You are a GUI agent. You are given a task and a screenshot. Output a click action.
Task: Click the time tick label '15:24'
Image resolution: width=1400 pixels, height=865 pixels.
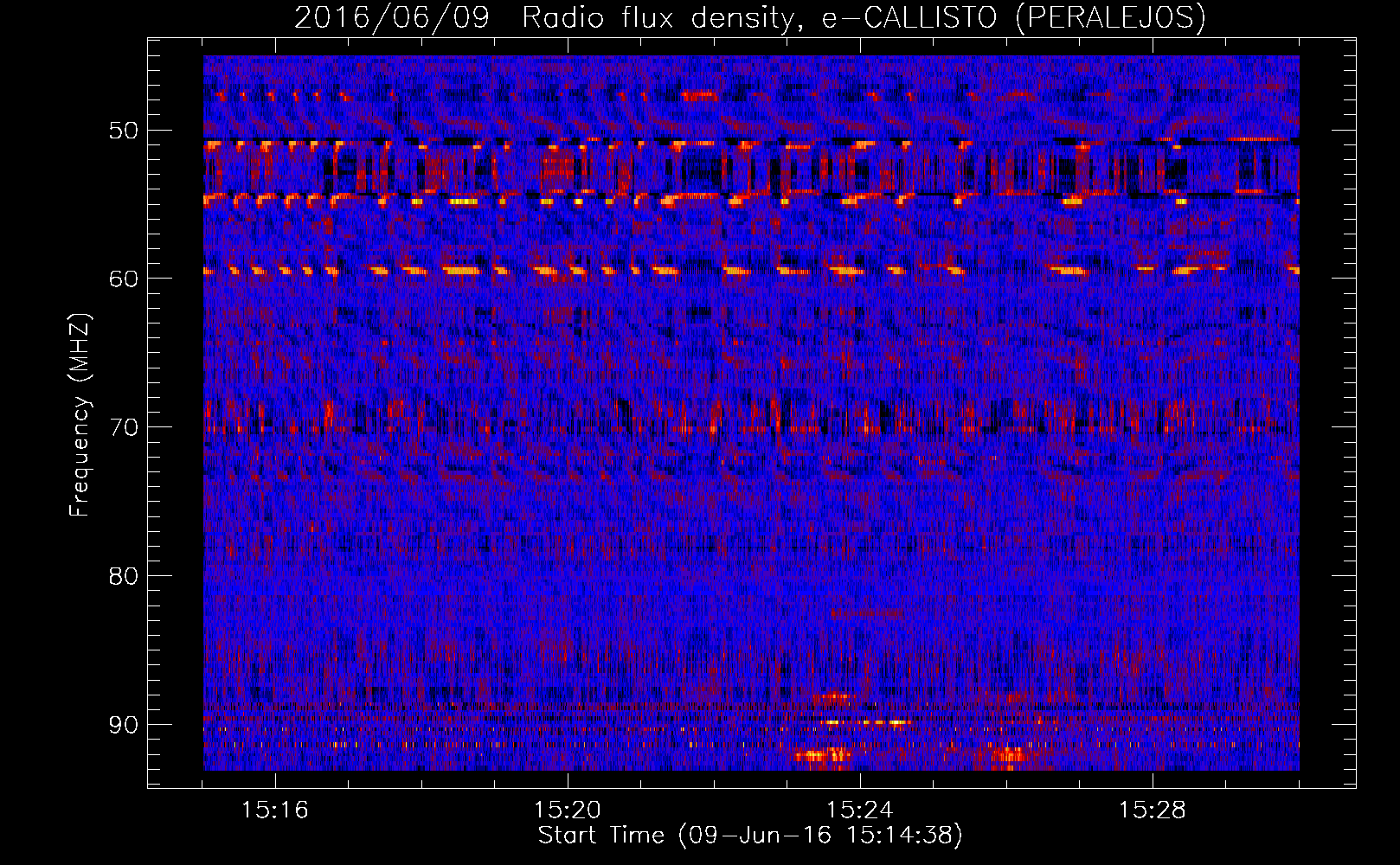coord(860,811)
